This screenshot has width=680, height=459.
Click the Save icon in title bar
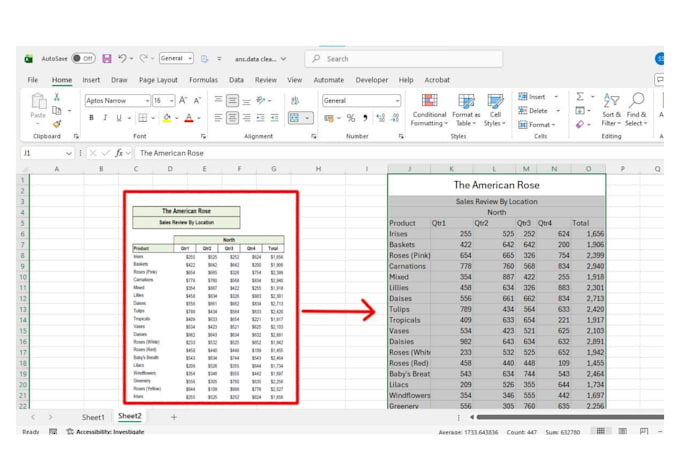click(x=107, y=59)
